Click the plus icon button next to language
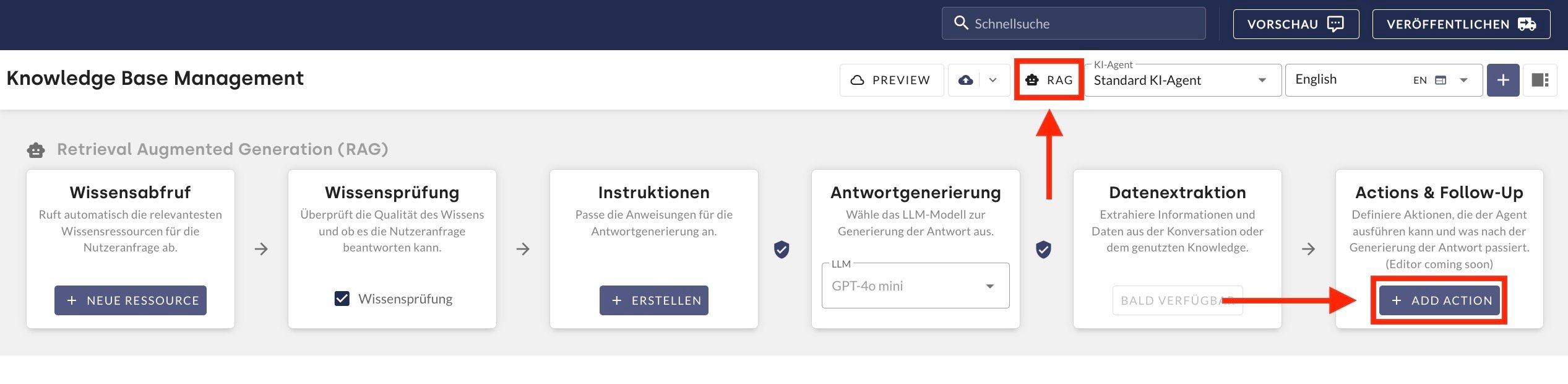The height and width of the screenshot is (384, 1568). 1503,80
